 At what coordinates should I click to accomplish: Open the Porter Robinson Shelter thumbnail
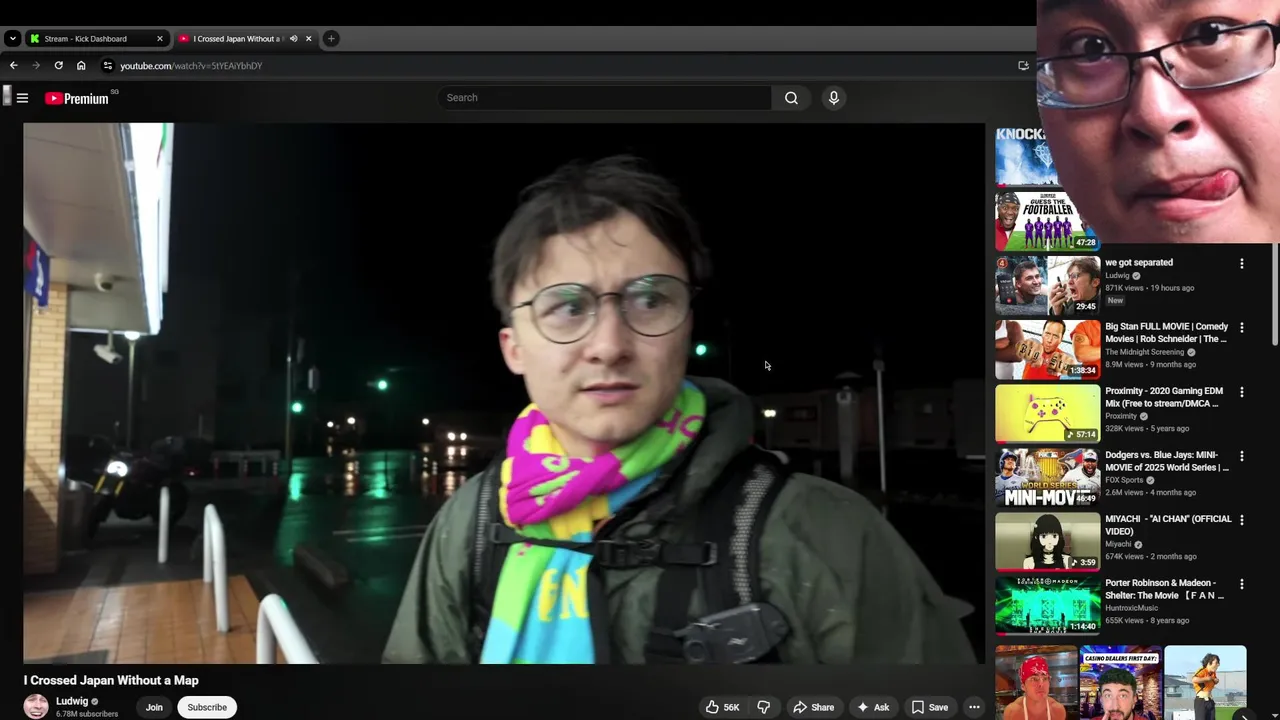pos(1047,605)
